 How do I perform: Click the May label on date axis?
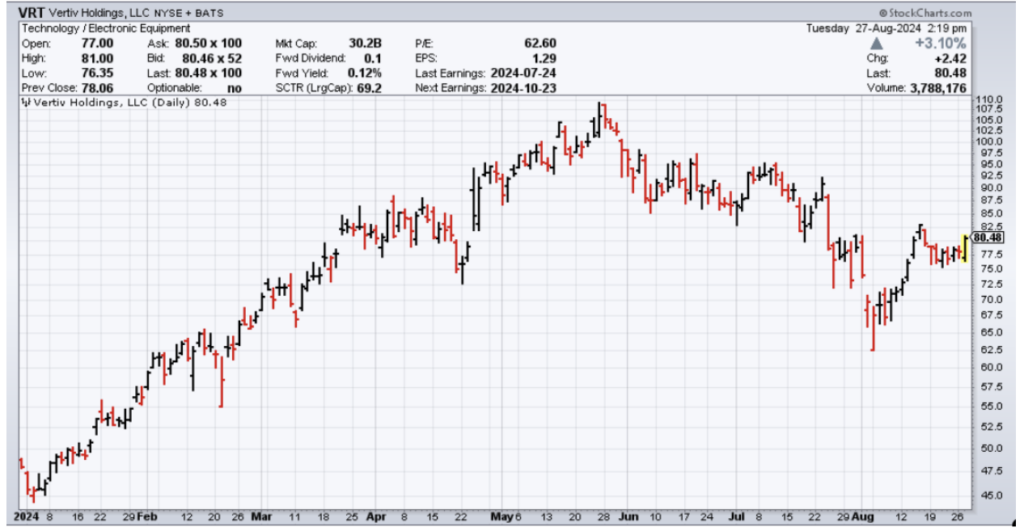coord(502,517)
